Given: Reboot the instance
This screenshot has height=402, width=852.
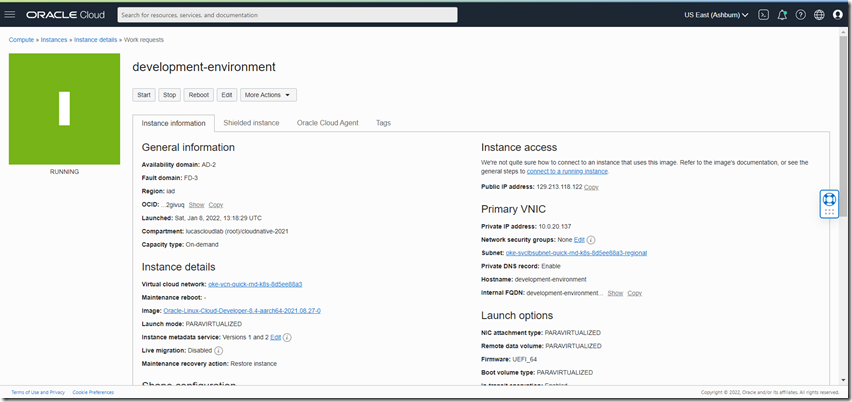Looking at the screenshot, I should (x=198, y=95).
